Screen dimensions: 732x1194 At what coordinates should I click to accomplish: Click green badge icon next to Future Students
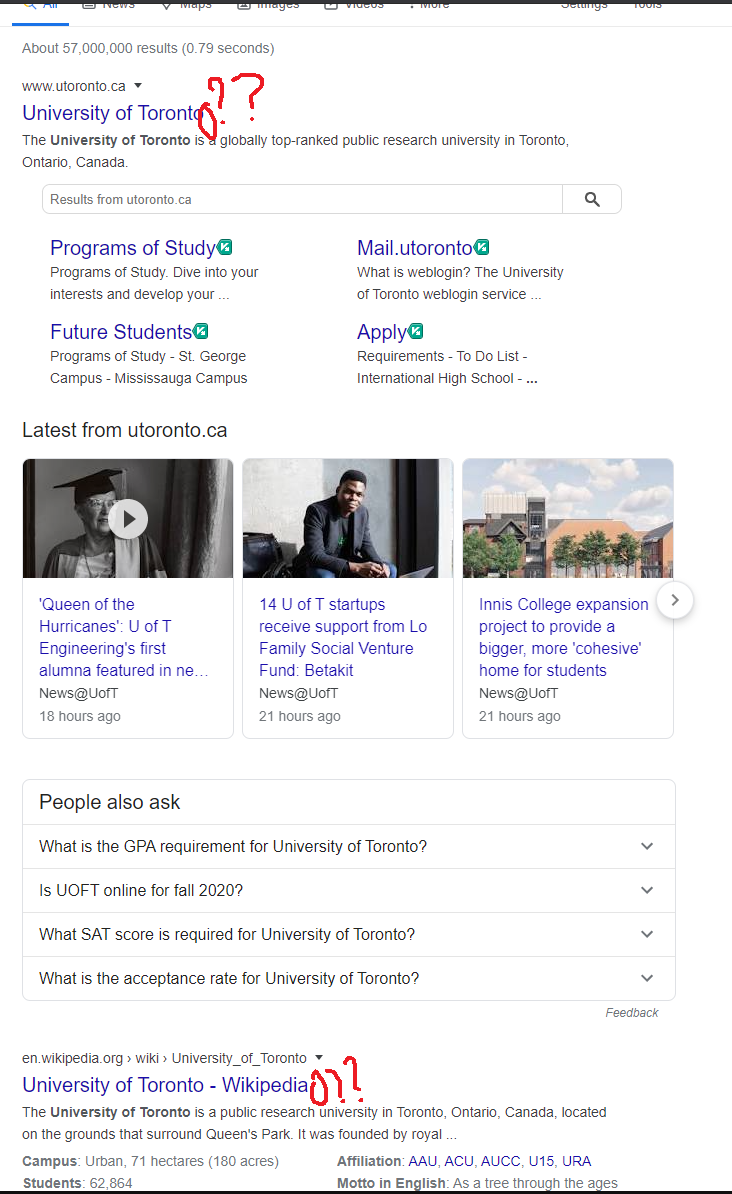pos(201,331)
